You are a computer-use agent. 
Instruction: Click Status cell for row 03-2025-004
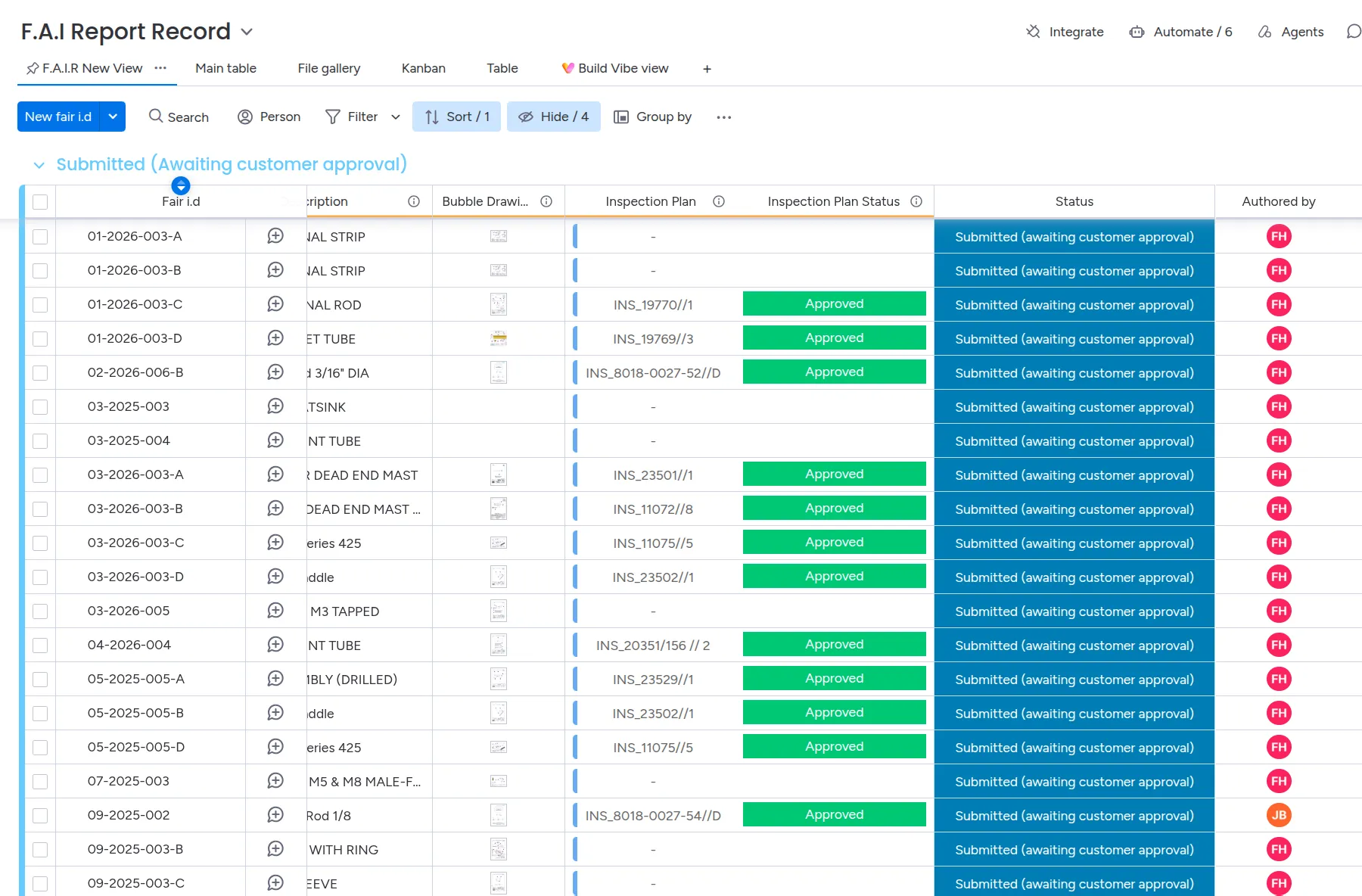coord(1074,440)
